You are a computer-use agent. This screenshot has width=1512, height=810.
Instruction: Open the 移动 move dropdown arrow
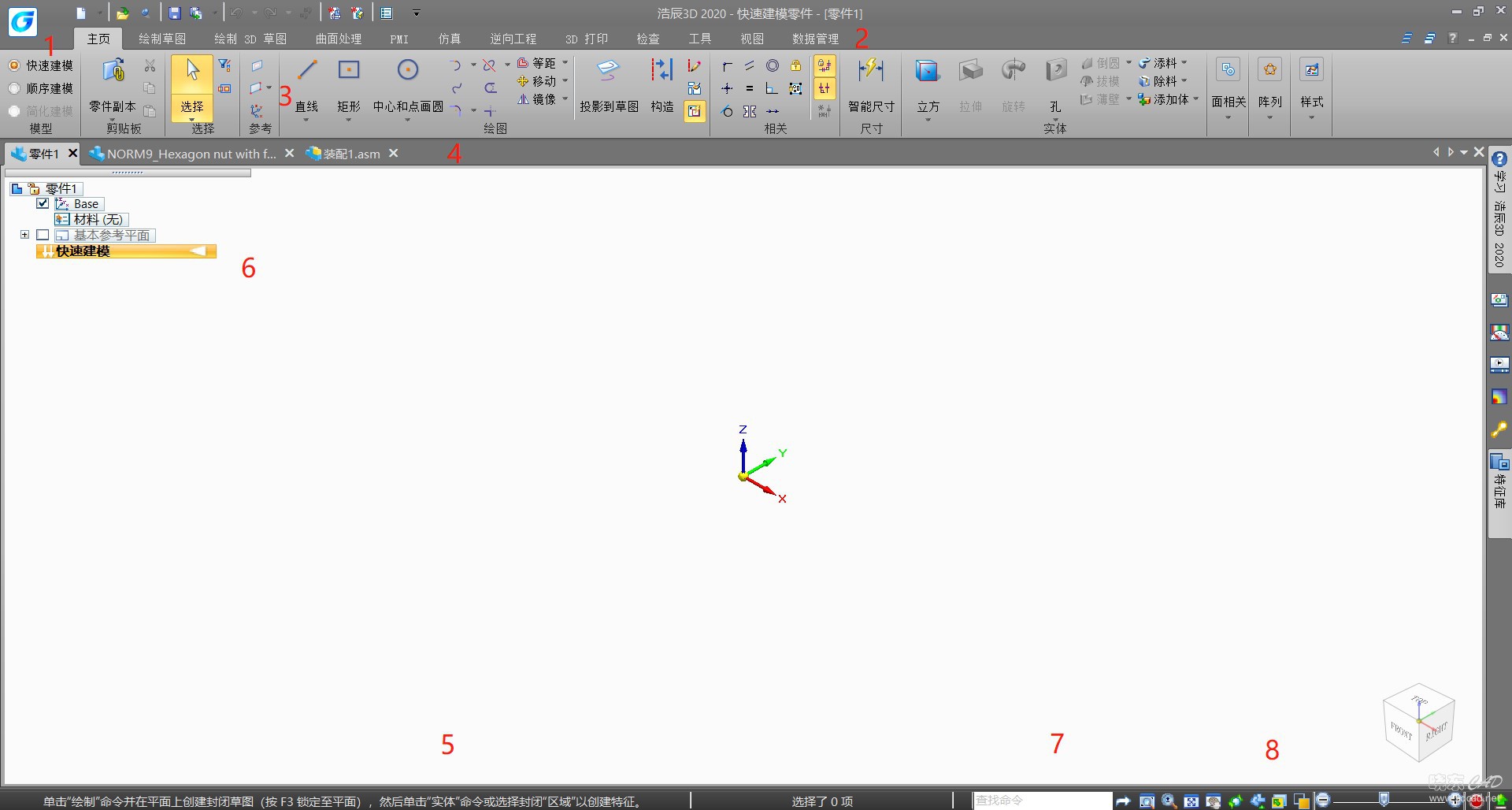[x=565, y=81]
